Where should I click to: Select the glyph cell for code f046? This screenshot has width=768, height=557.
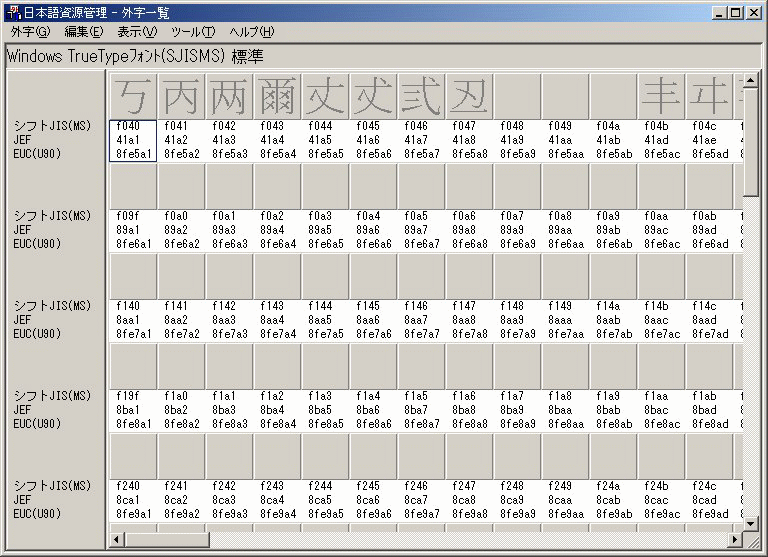(x=420, y=96)
